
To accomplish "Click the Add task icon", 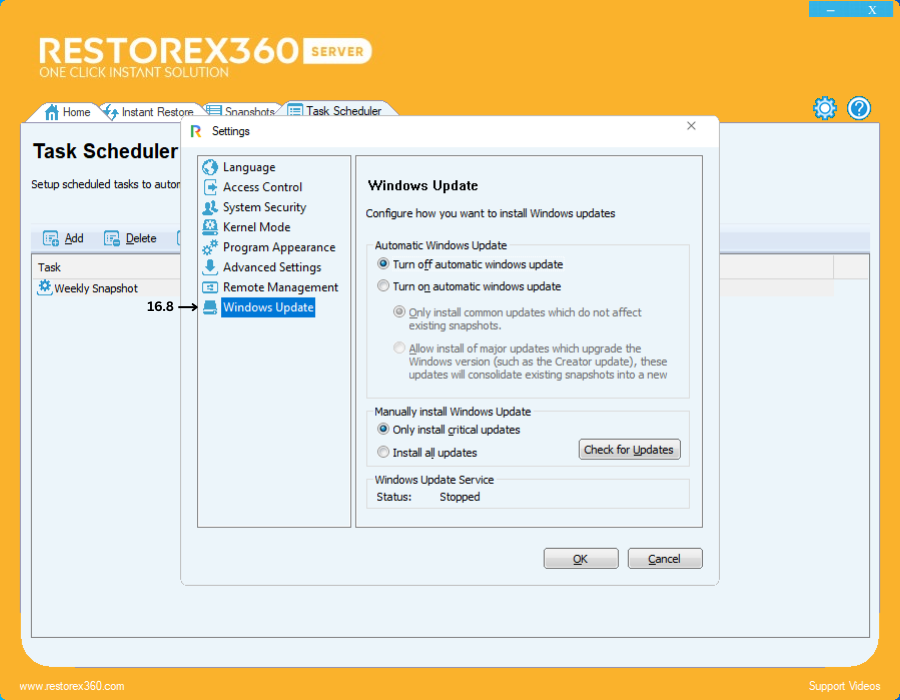I will pos(51,238).
